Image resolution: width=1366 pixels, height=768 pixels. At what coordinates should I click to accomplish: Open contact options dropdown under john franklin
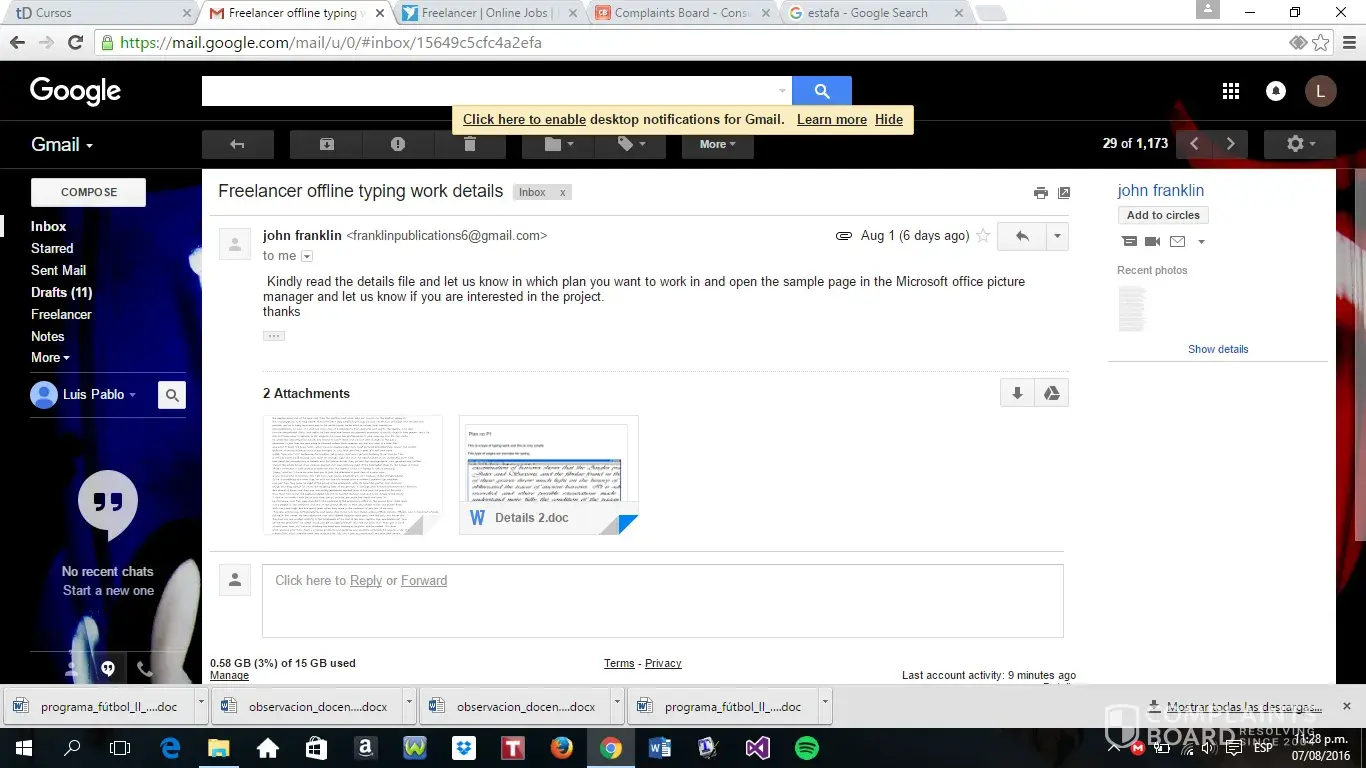[1201, 241]
